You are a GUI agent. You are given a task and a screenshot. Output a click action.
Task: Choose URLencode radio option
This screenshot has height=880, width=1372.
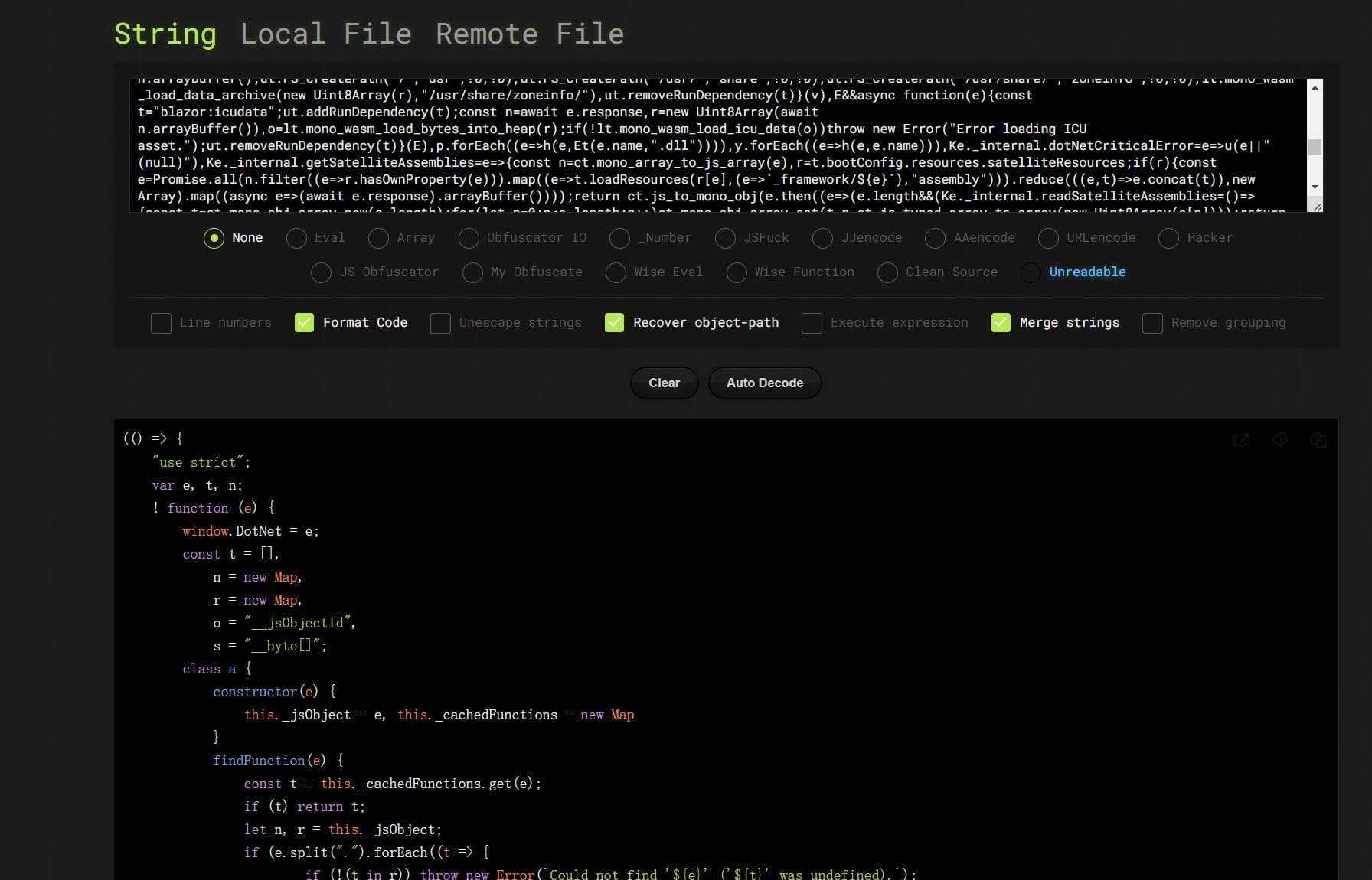[1048, 238]
